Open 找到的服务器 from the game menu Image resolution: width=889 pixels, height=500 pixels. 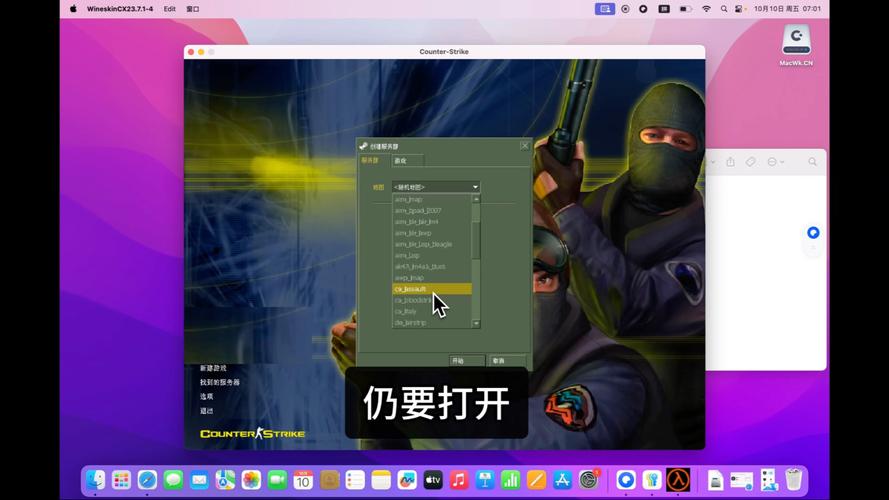(x=219, y=382)
